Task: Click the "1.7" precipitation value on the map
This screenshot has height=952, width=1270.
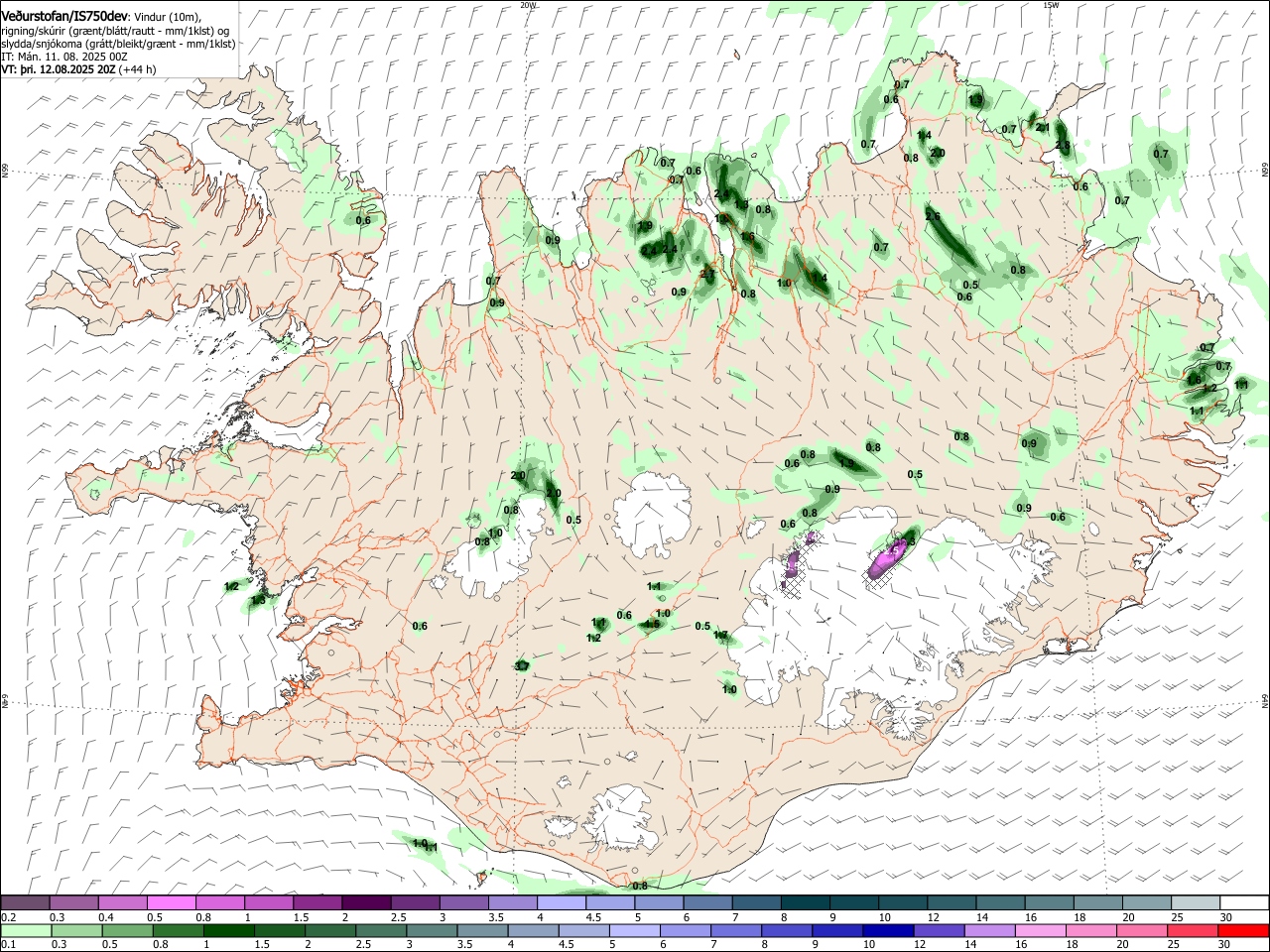Action: click(x=721, y=636)
